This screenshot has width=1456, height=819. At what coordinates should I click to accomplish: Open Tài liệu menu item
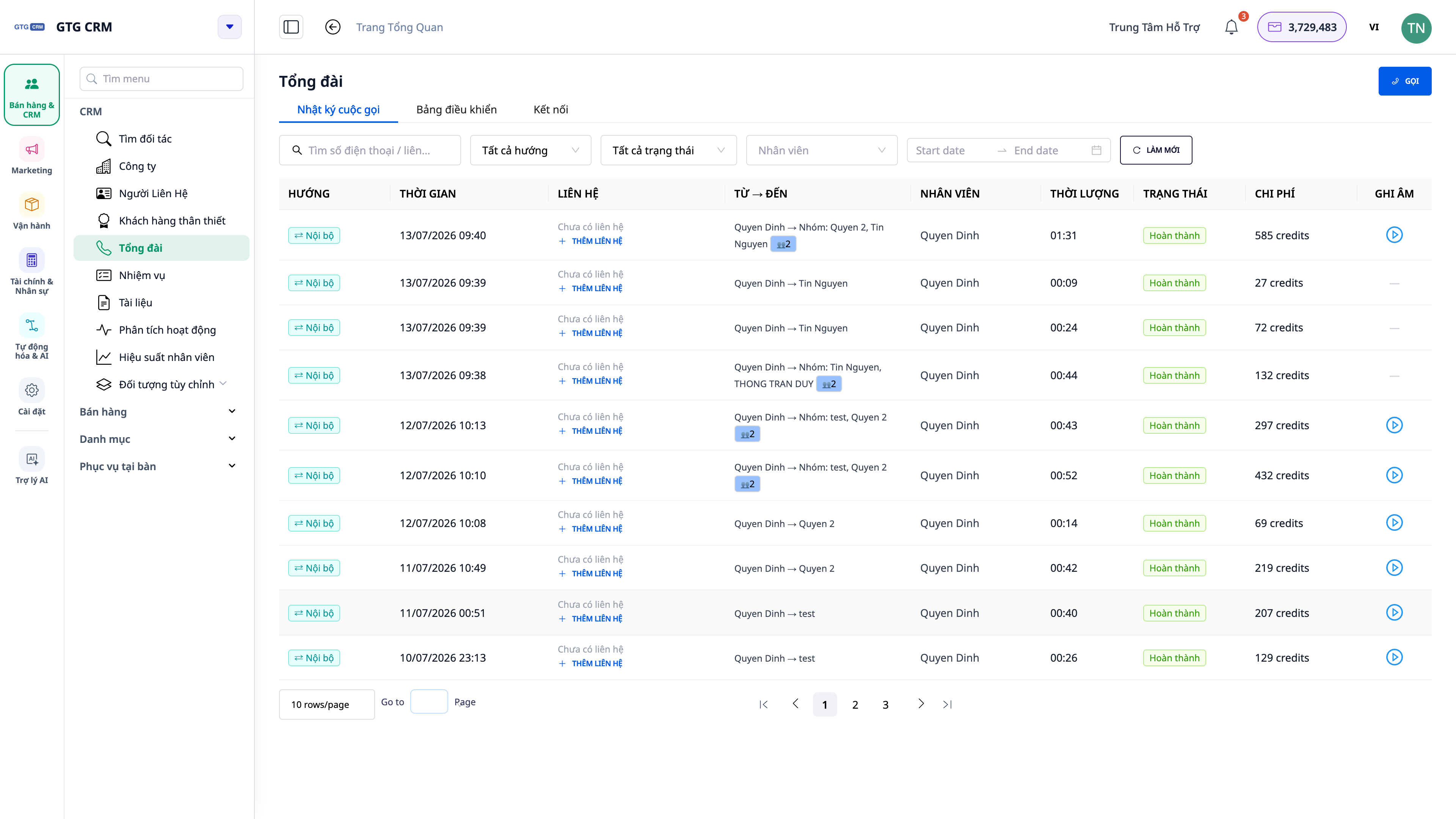coord(161,303)
